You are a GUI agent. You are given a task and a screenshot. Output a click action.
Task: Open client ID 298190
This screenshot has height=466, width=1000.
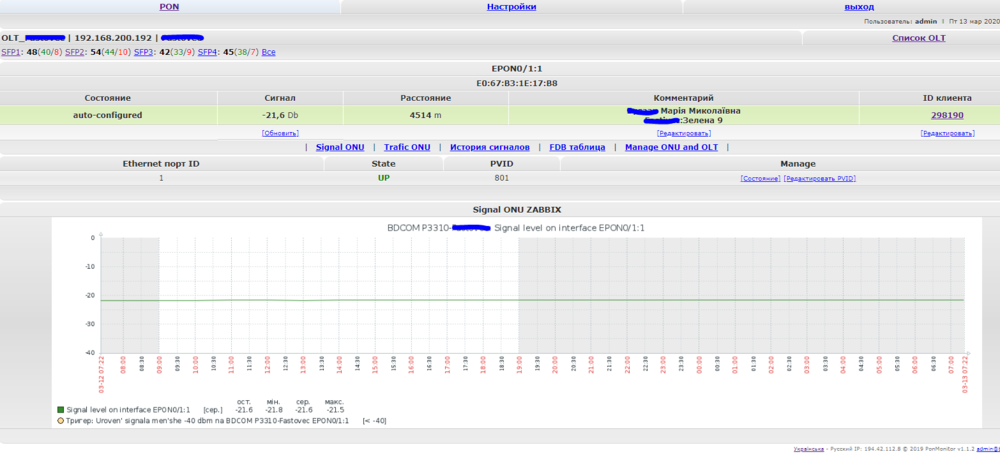tap(946, 115)
